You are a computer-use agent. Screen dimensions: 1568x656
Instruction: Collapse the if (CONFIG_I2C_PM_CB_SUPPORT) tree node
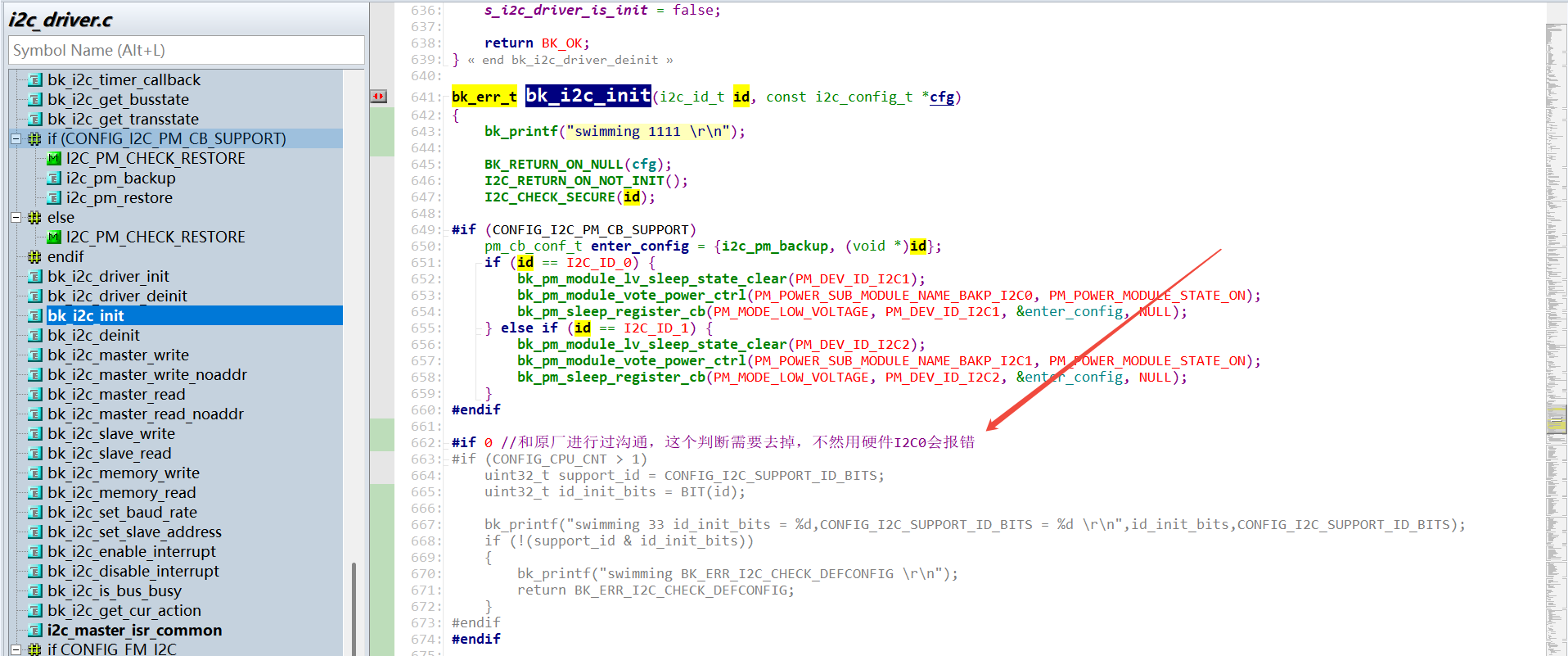point(16,139)
